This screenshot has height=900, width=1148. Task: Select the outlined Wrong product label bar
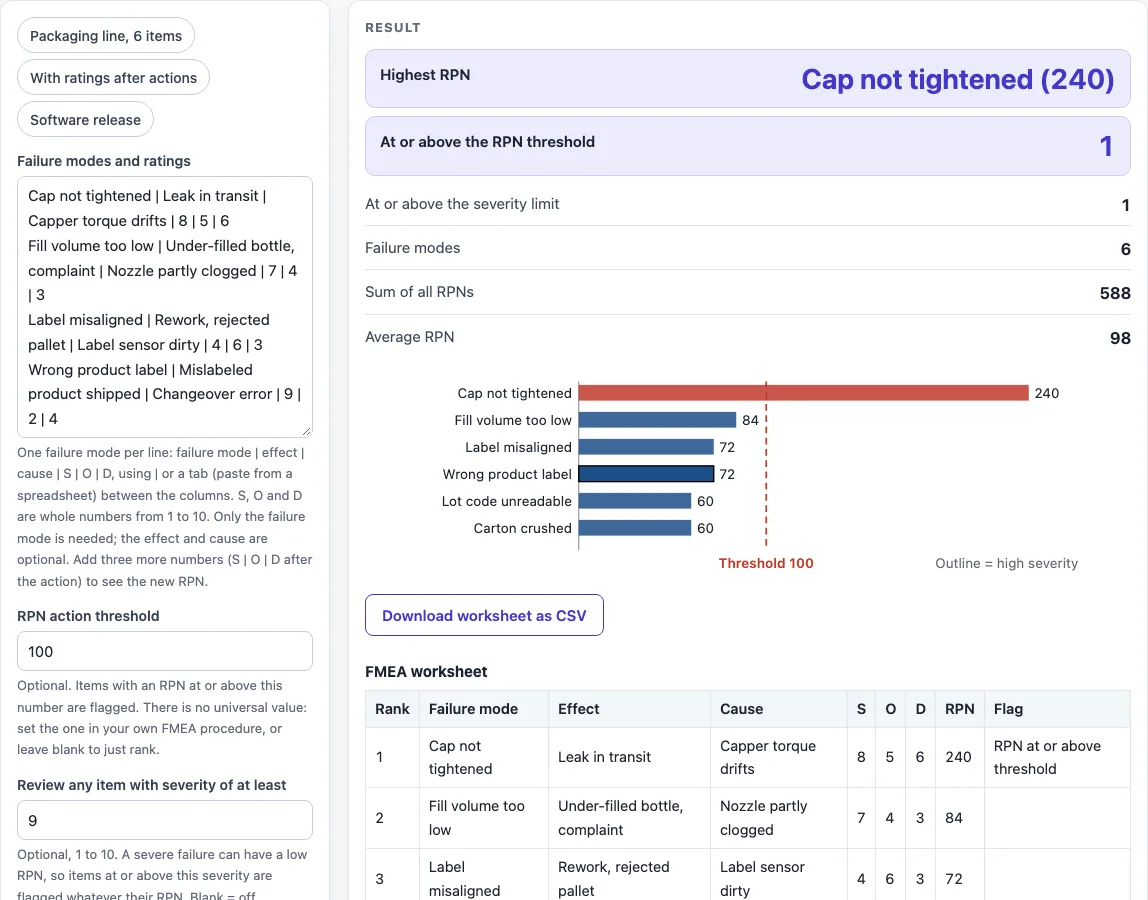(x=646, y=474)
